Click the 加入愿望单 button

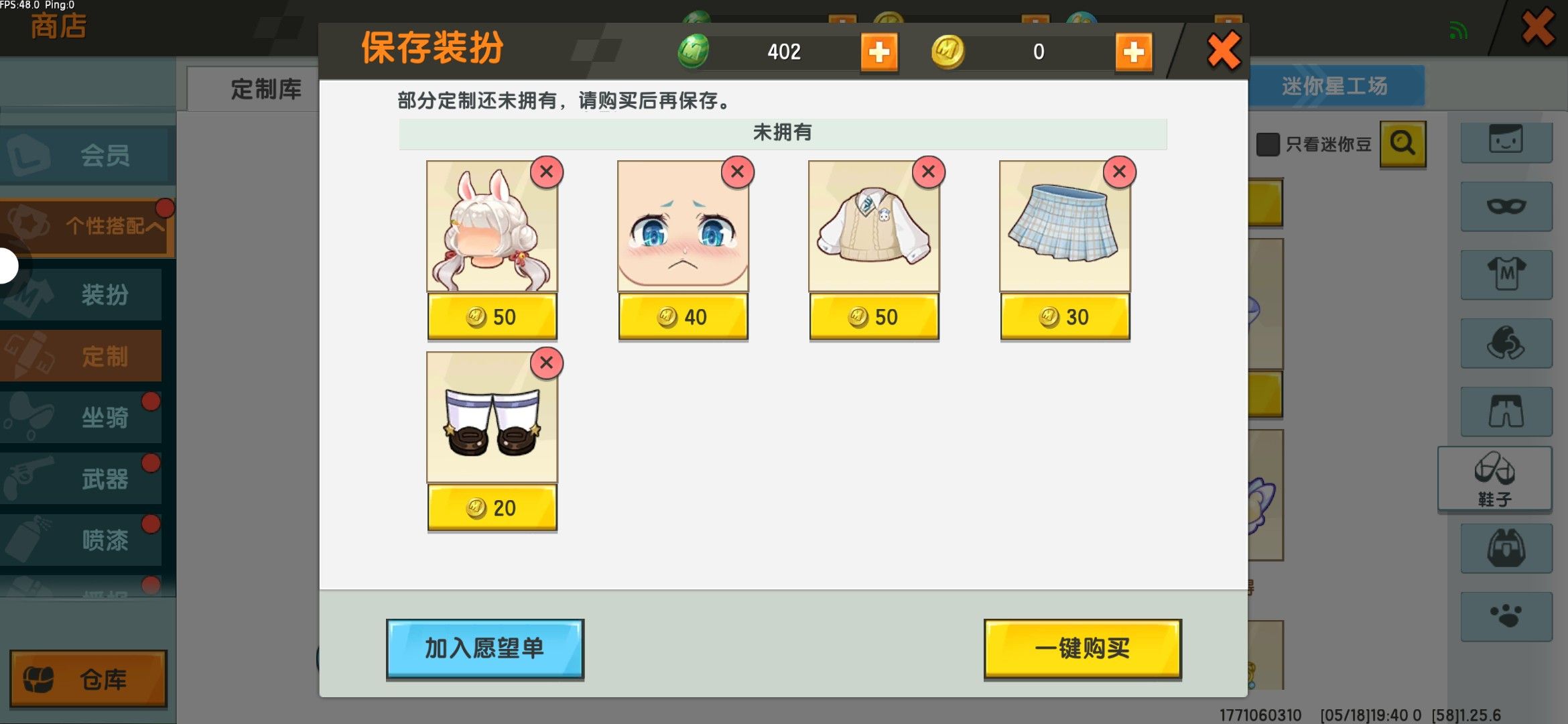485,648
